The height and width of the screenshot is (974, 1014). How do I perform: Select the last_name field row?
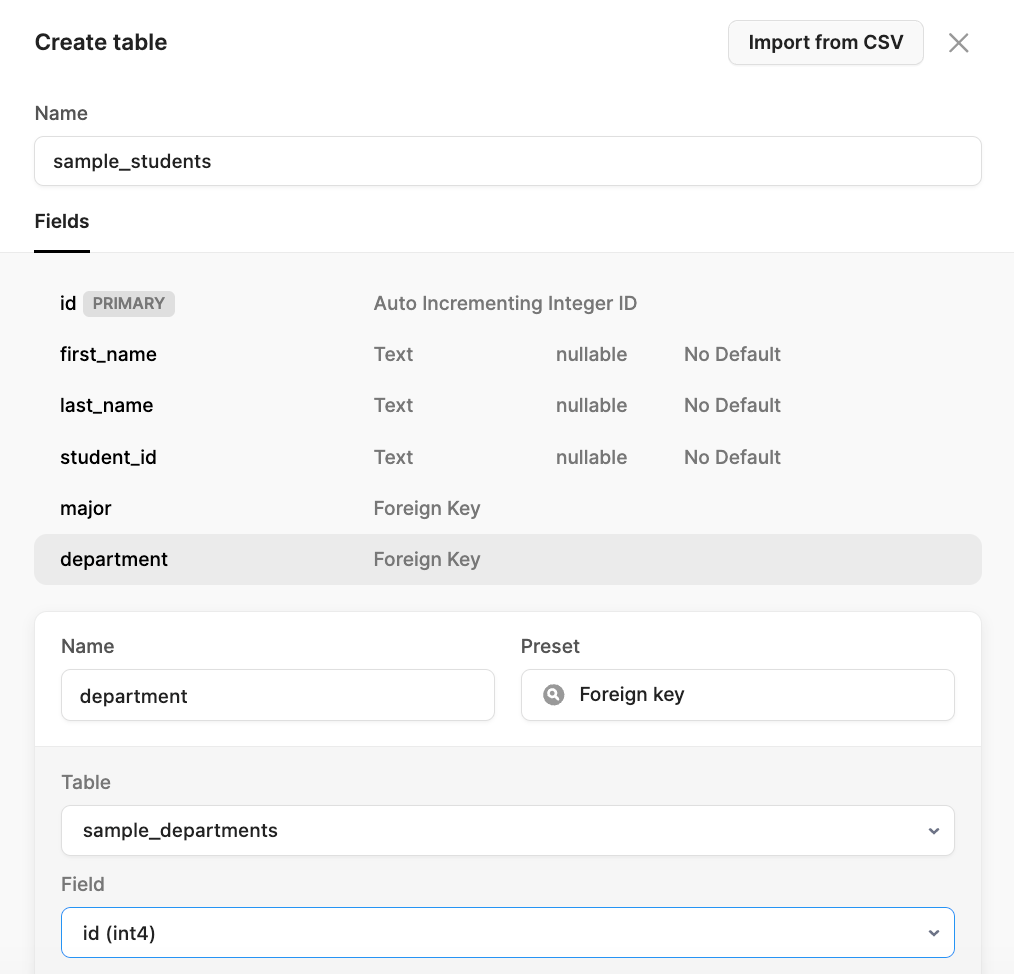coord(508,406)
